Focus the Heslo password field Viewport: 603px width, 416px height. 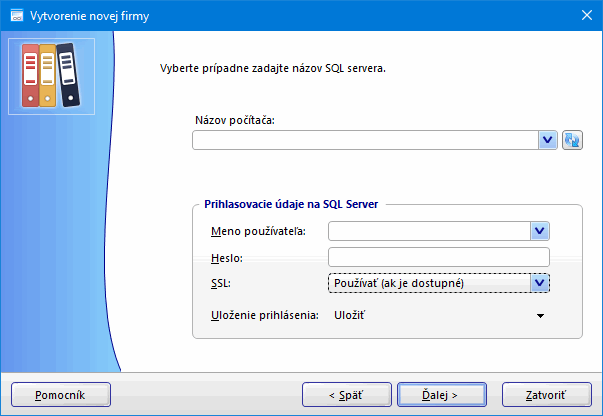click(439, 258)
